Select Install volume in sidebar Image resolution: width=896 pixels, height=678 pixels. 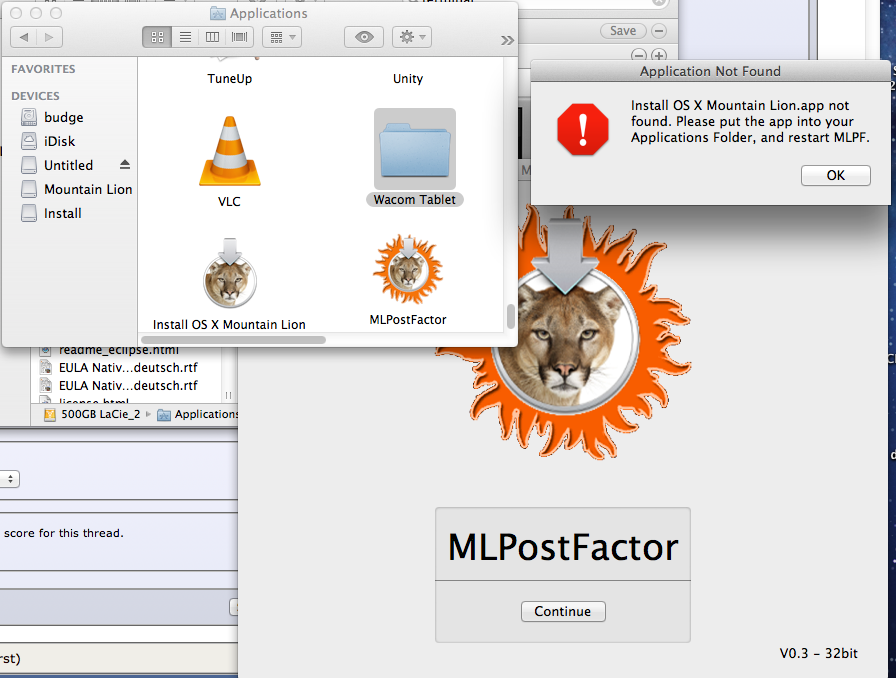[62, 213]
